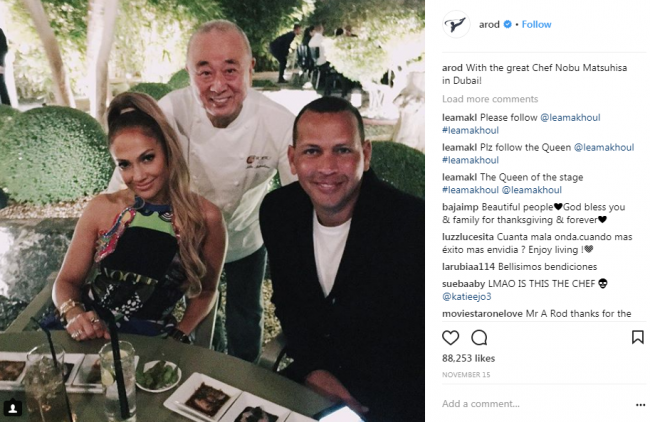Open the @leamakhoul mention in the first comment
The width and height of the screenshot is (650, 422).
pyautogui.click(x=570, y=118)
